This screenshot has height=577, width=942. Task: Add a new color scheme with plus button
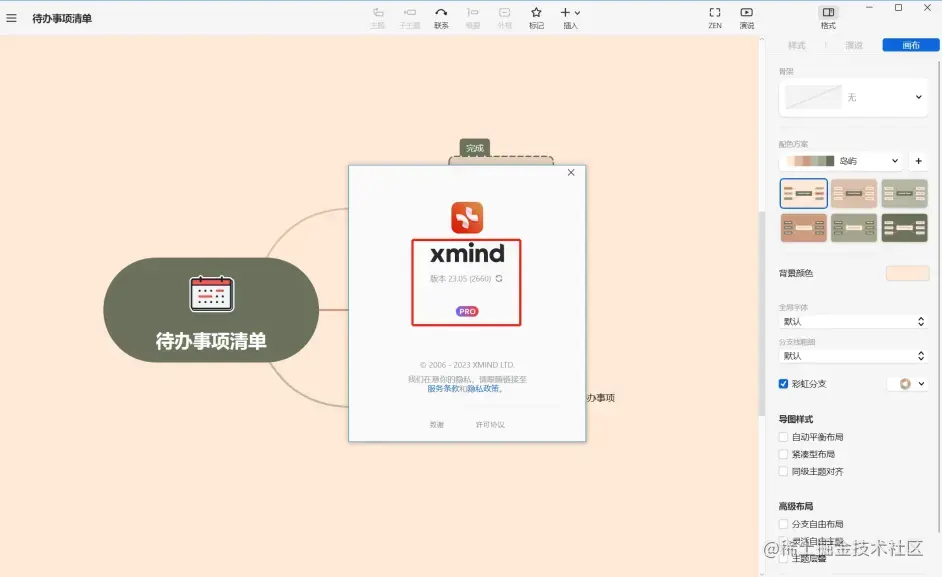919,161
